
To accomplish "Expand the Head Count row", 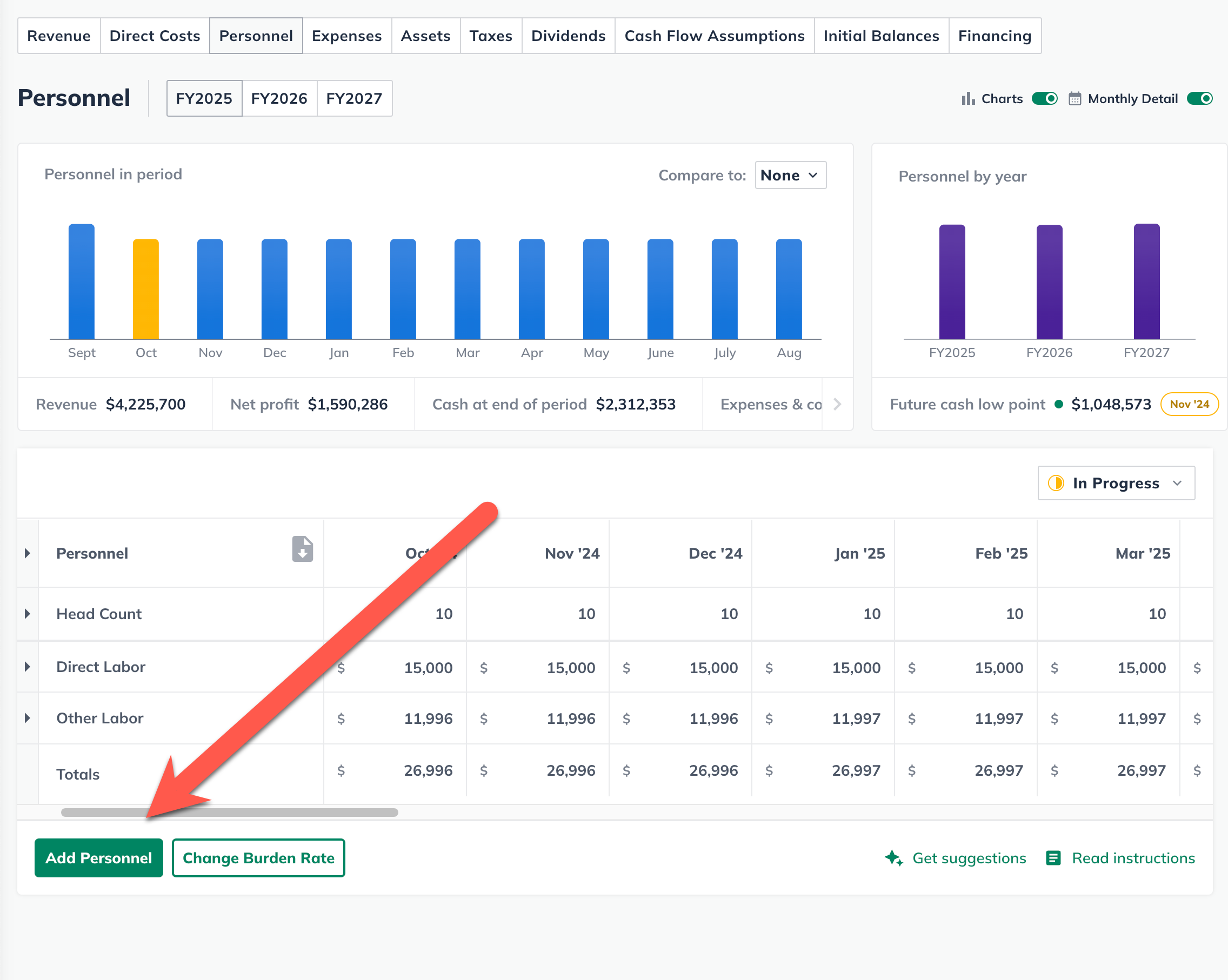I will tap(28, 614).
